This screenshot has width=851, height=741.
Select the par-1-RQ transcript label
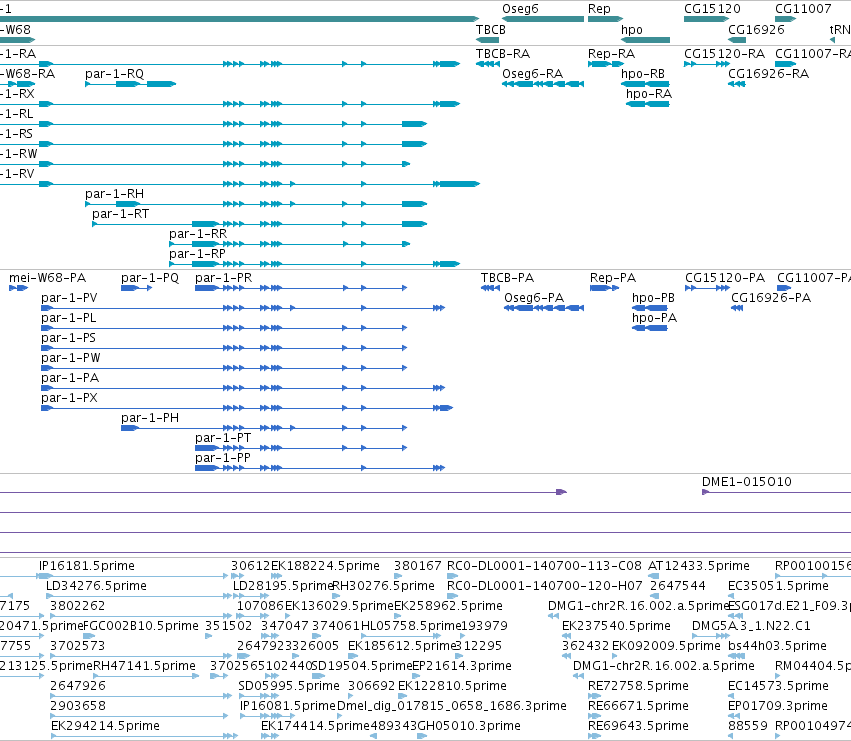click(x=115, y=74)
